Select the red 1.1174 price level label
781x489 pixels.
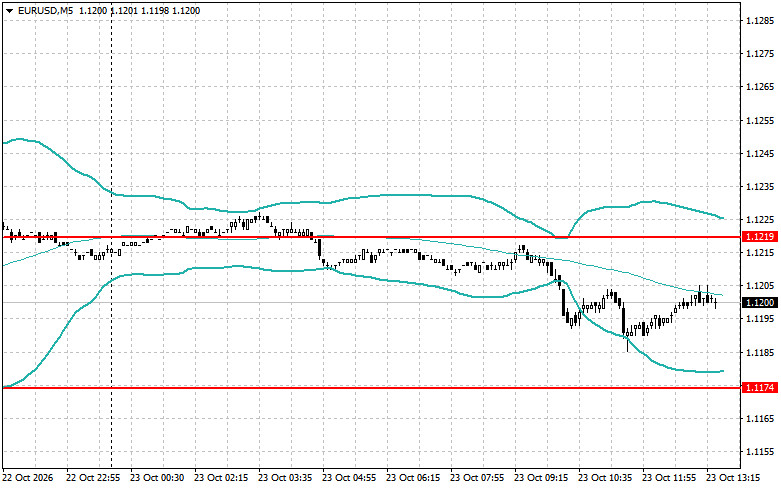[x=759, y=387]
